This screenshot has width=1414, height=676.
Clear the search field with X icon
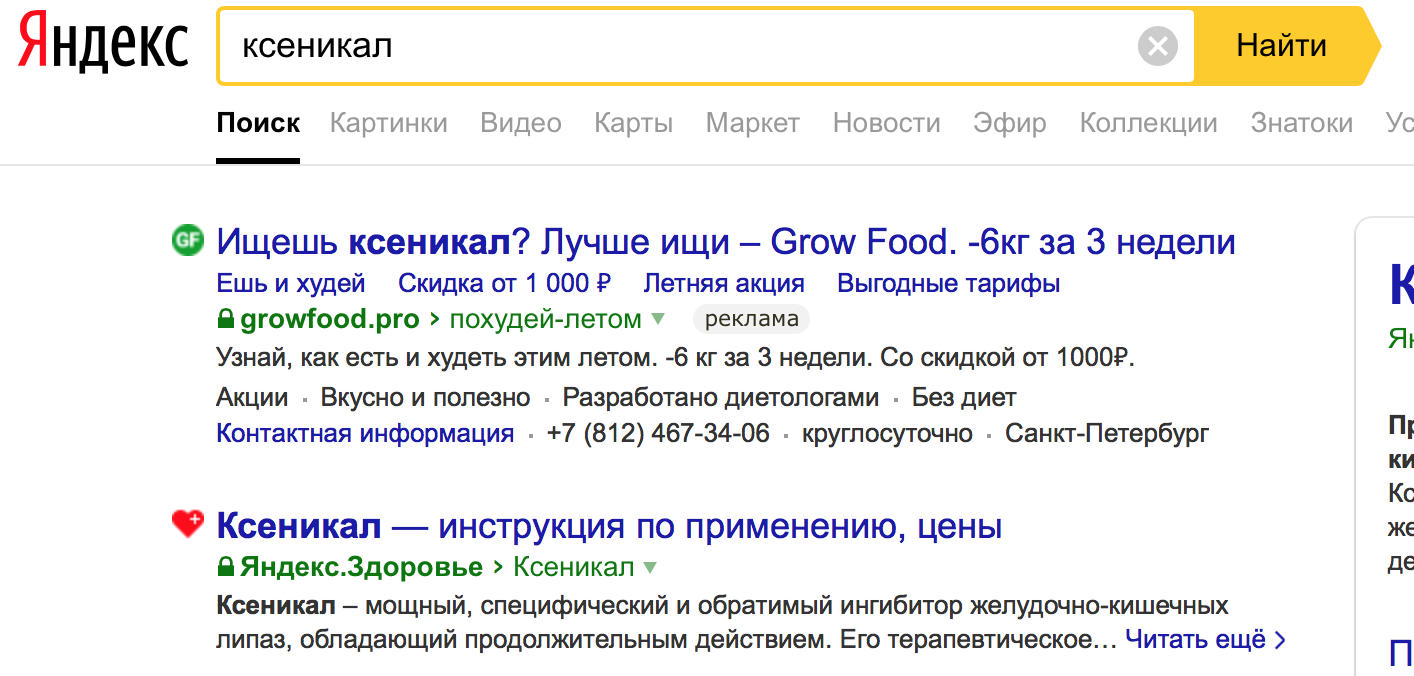point(1157,46)
